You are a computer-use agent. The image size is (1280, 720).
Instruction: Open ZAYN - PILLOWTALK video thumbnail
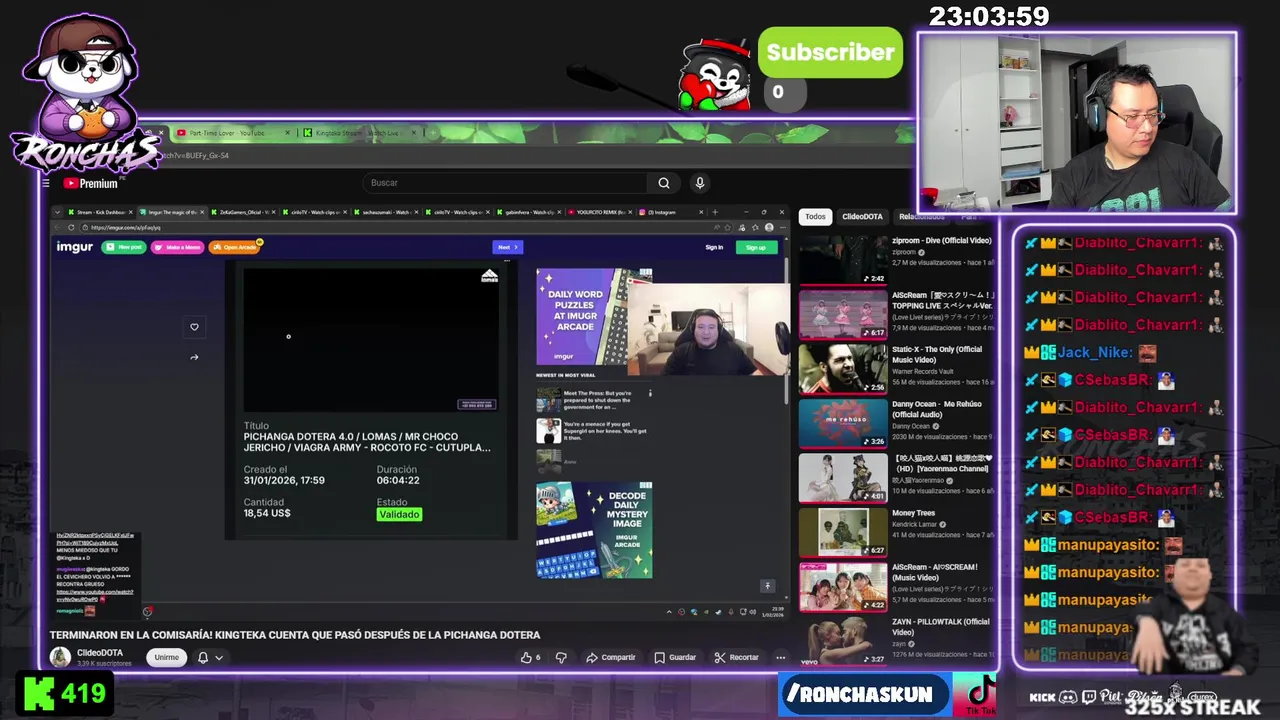point(843,642)
